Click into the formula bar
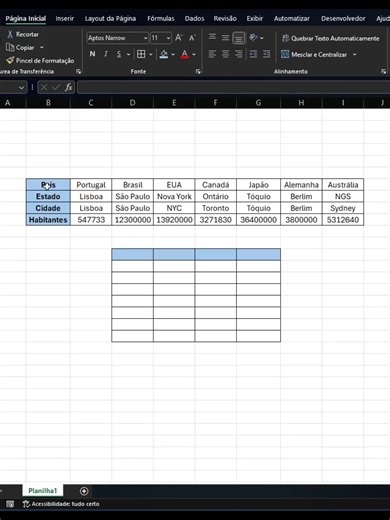This screenshot has height=520, width=390. 233,88
